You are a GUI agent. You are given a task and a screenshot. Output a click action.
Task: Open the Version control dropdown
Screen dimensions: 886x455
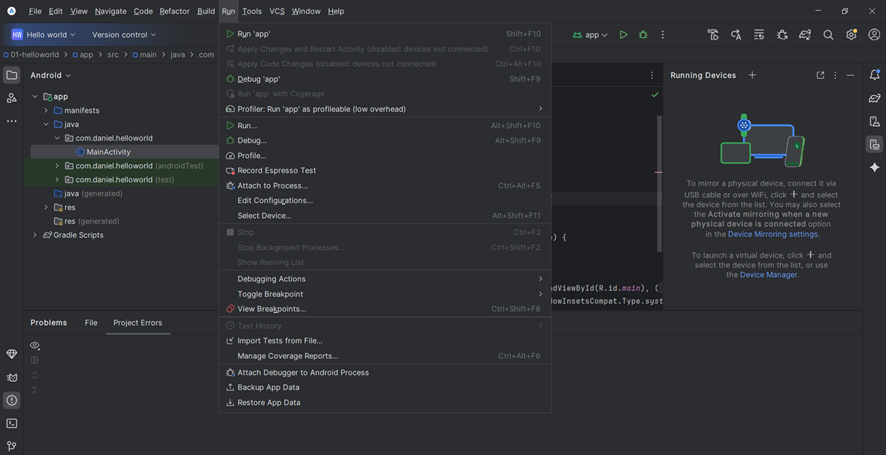[x=124, y=35]
